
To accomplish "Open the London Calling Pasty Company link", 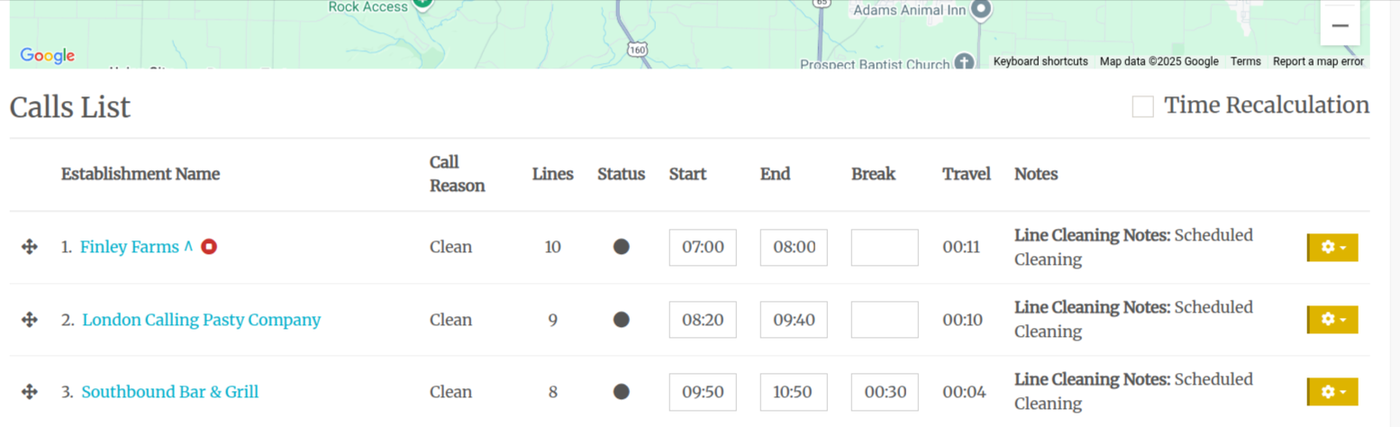I will [x=201, y=320].
